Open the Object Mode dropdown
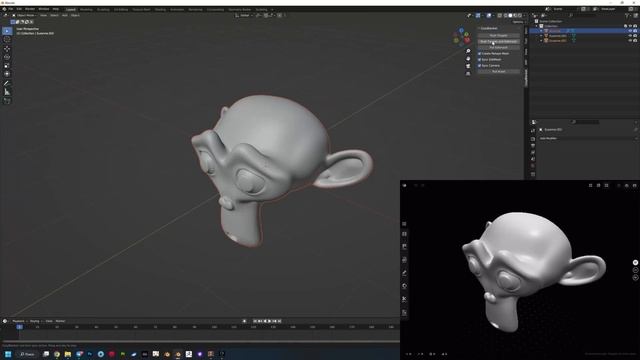The image size is (640, 360). [25, 16]
